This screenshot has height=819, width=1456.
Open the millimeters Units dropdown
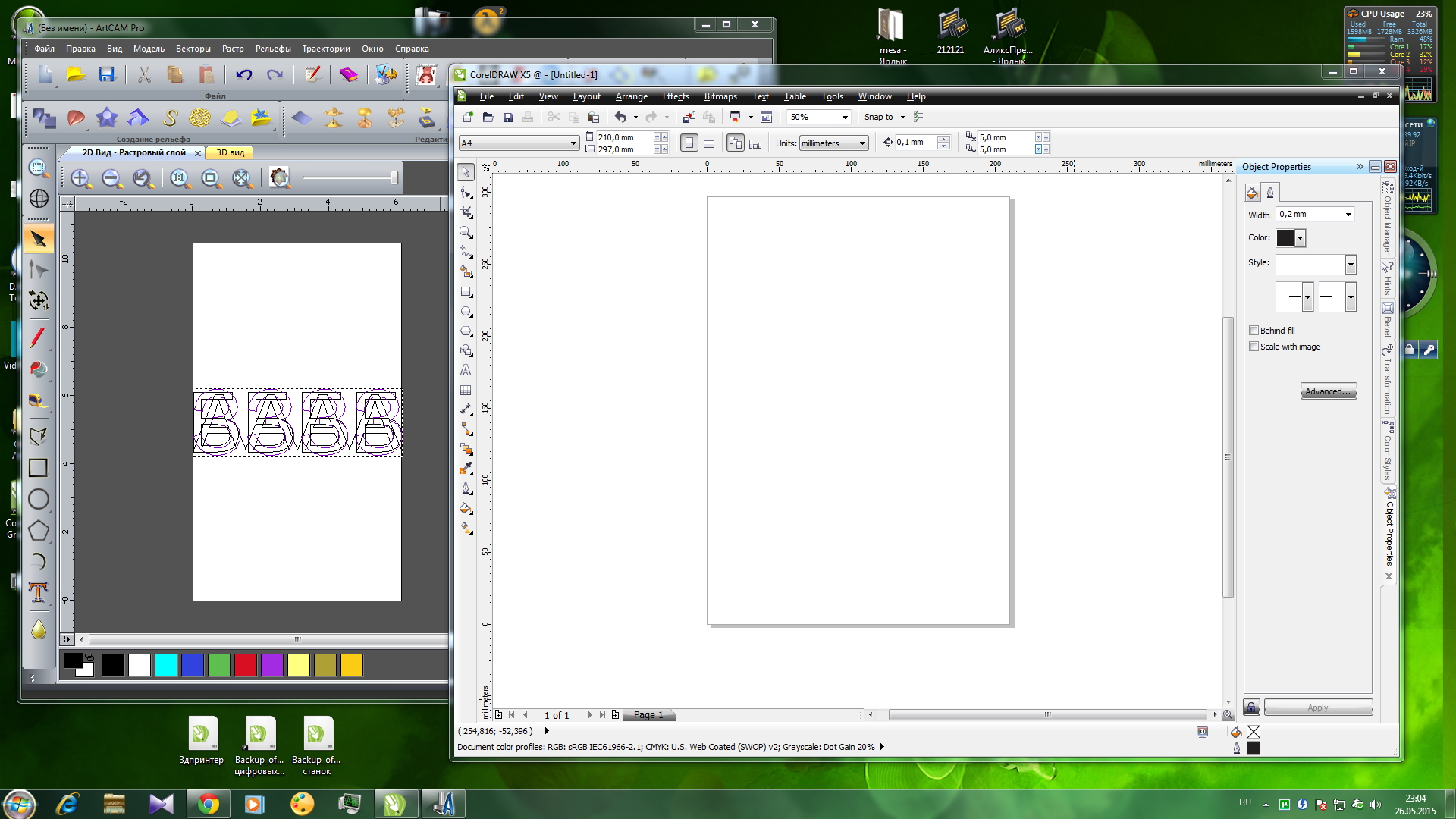tap(862, 143)
